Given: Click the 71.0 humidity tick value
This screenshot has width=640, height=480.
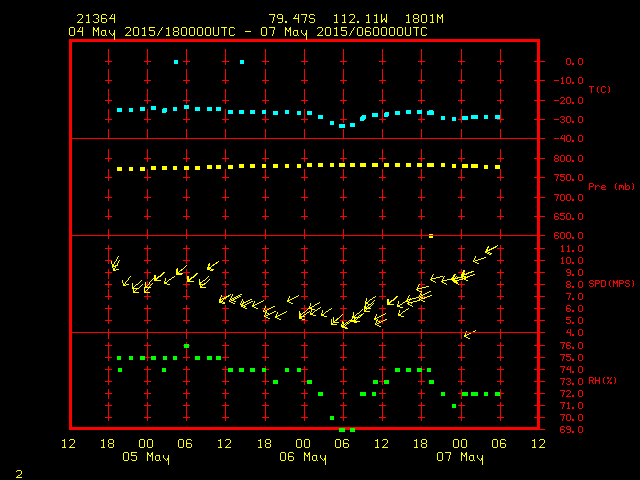Looking at the screenshot, I should [x=571, y=406].
